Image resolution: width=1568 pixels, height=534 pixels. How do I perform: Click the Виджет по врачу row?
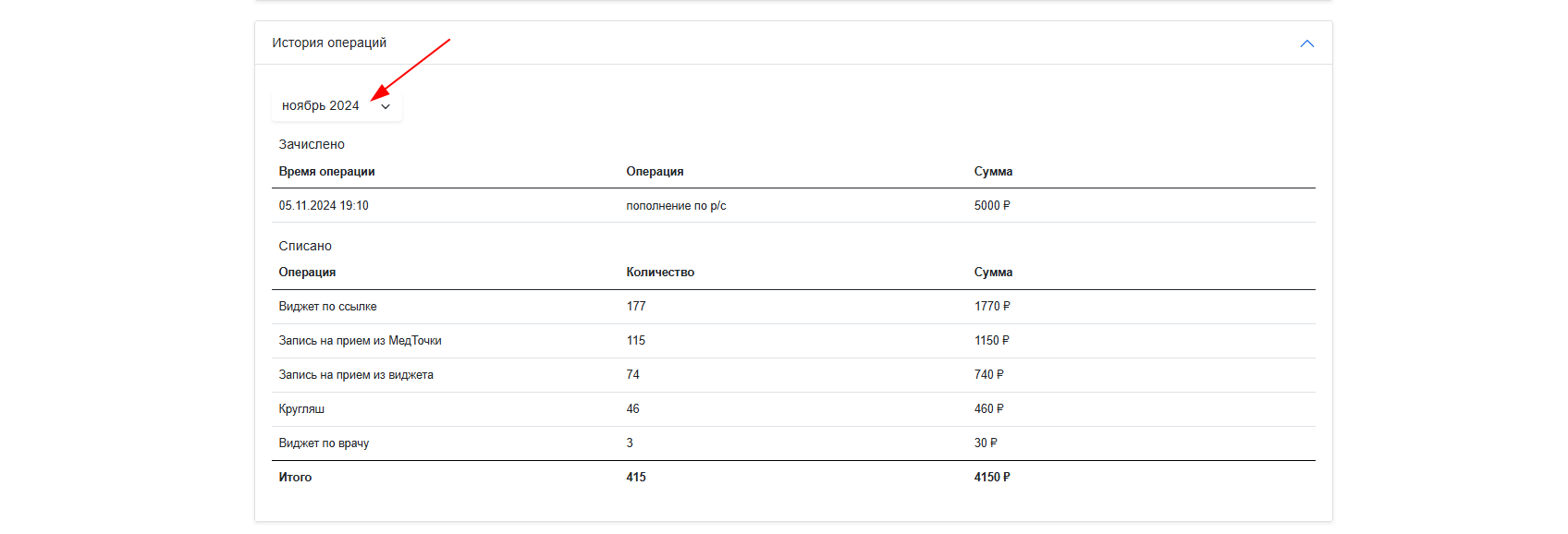click(x=793, y=443)
